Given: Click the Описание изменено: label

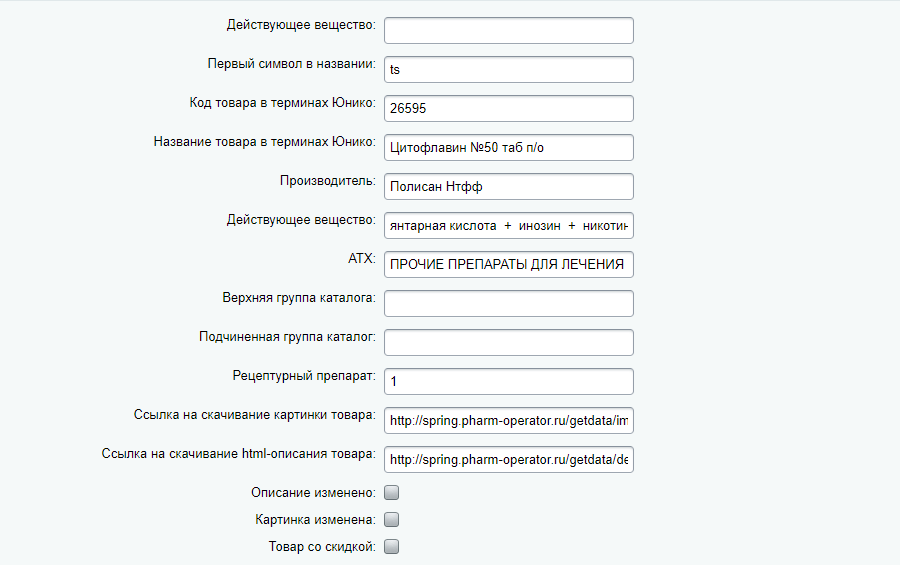Looking at the screenshot, I should [x=313, y=493].
